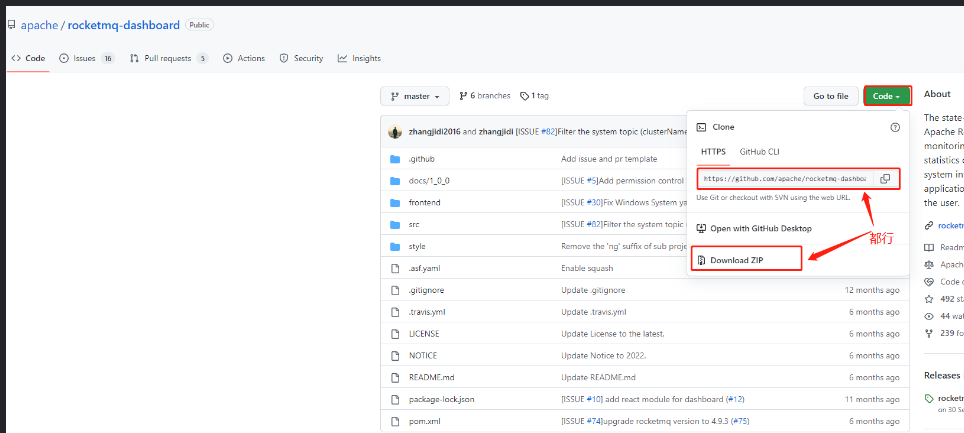
Task: Click the #12 pull request link
Action: pos(735,399)
